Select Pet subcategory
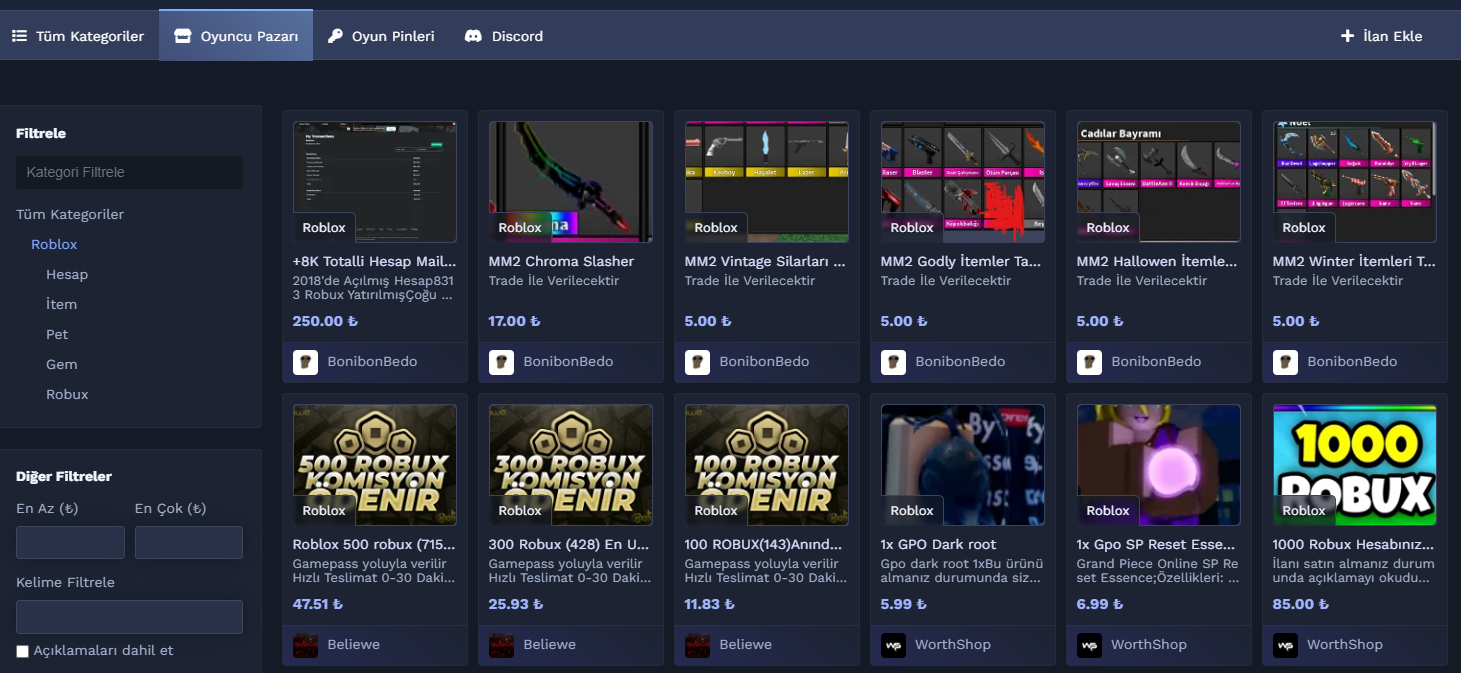Screen dimensions: 1461x673 57,334
